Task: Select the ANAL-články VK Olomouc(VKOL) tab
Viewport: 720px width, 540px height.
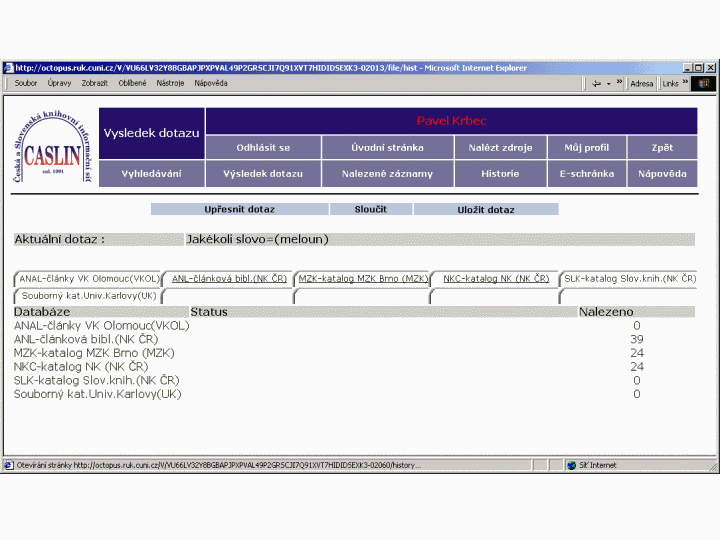Action: click(89, 279)
